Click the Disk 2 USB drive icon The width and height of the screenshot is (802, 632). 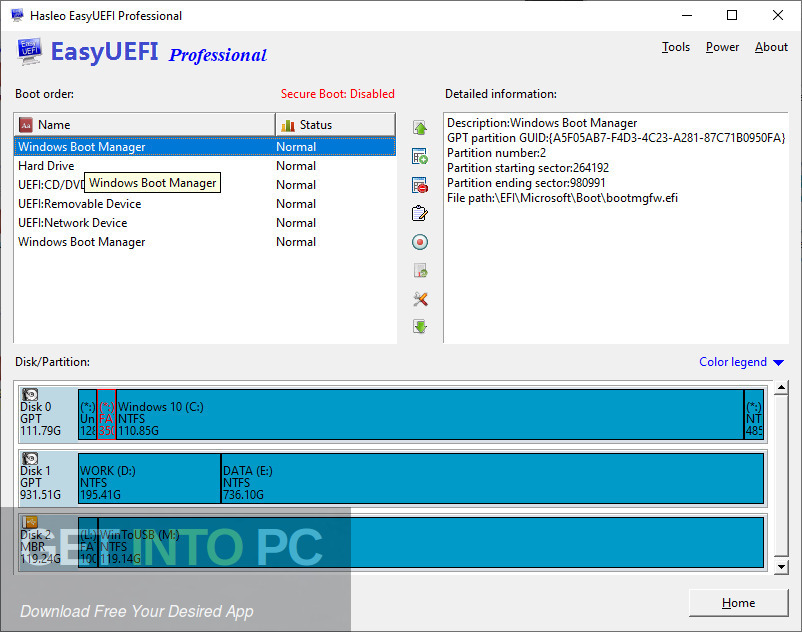click(x=30, y=522)
